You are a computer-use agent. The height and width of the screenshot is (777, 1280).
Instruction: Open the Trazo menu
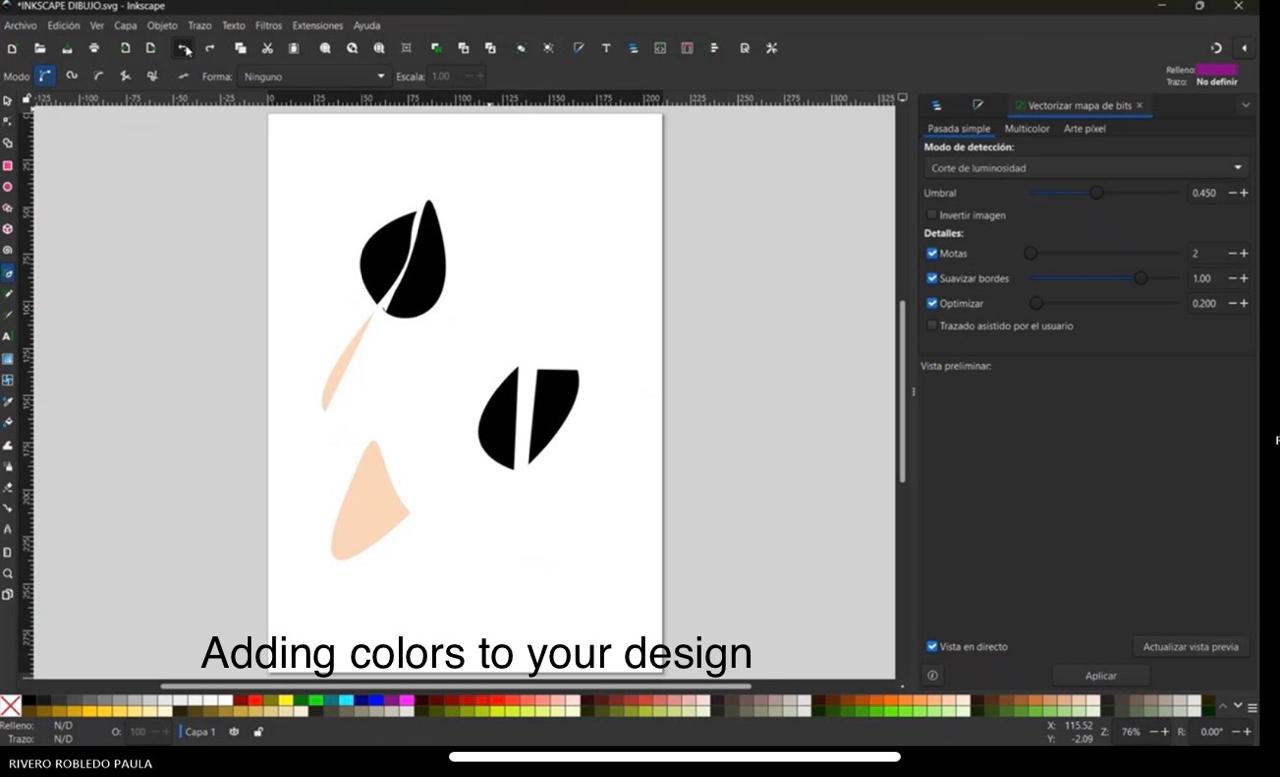[x=199, y=25]
